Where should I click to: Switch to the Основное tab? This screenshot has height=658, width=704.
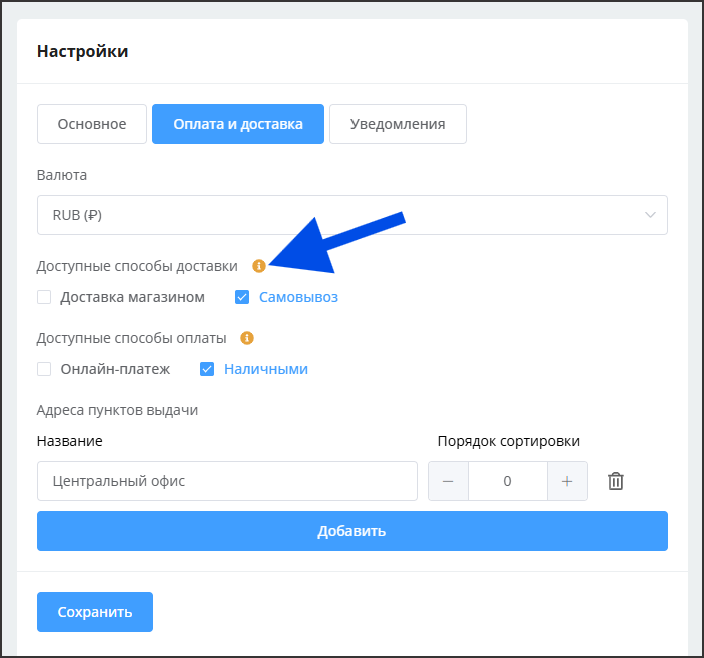pyautogui.click(x=92, y=124)
